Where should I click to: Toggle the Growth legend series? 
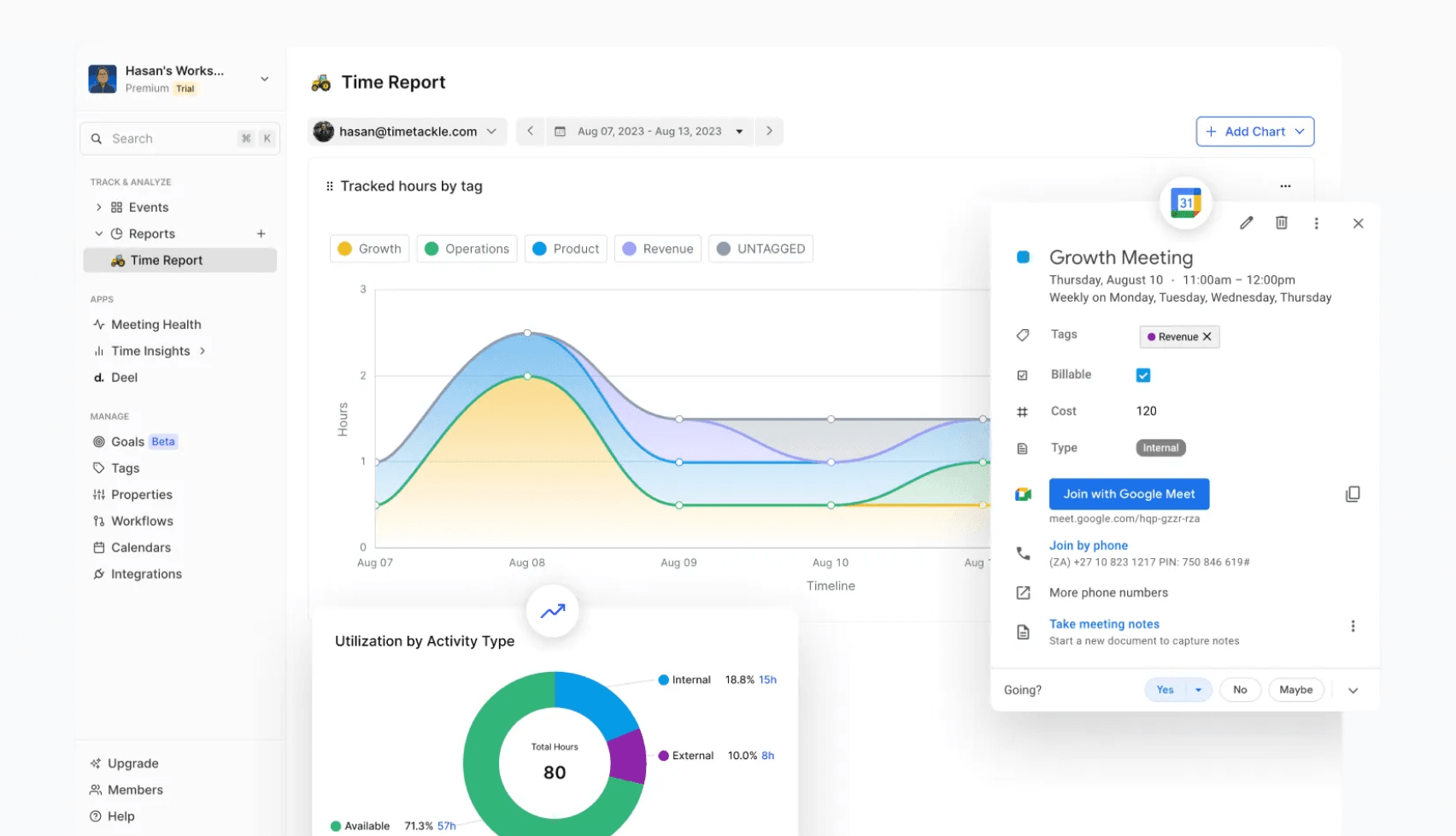(369, 249)
